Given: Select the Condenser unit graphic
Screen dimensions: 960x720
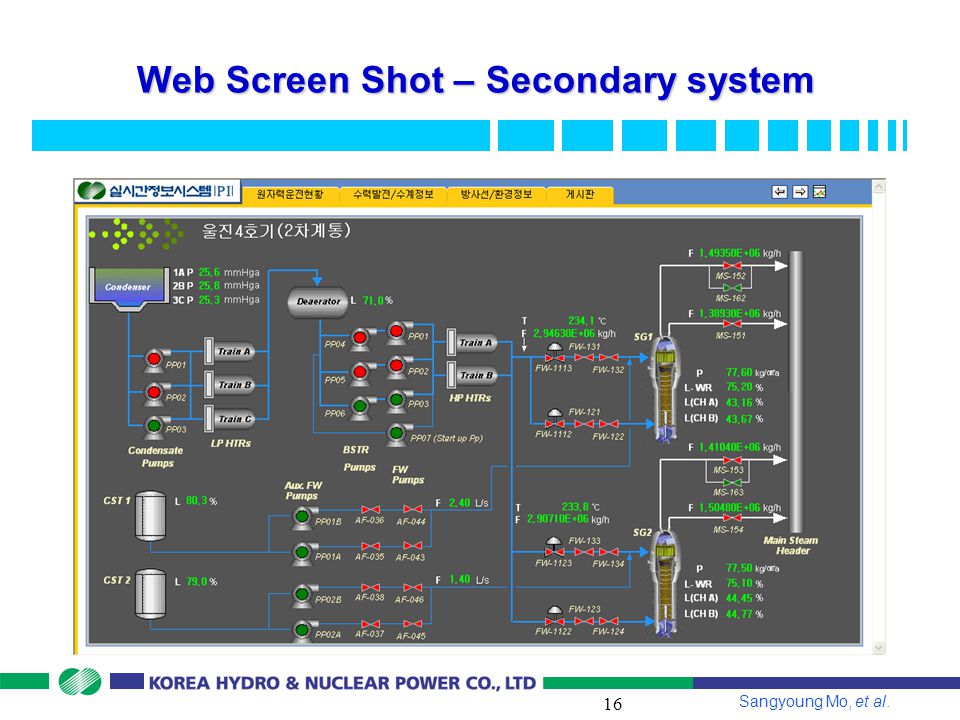Looking at the screenshot, I should pos(129,288).
